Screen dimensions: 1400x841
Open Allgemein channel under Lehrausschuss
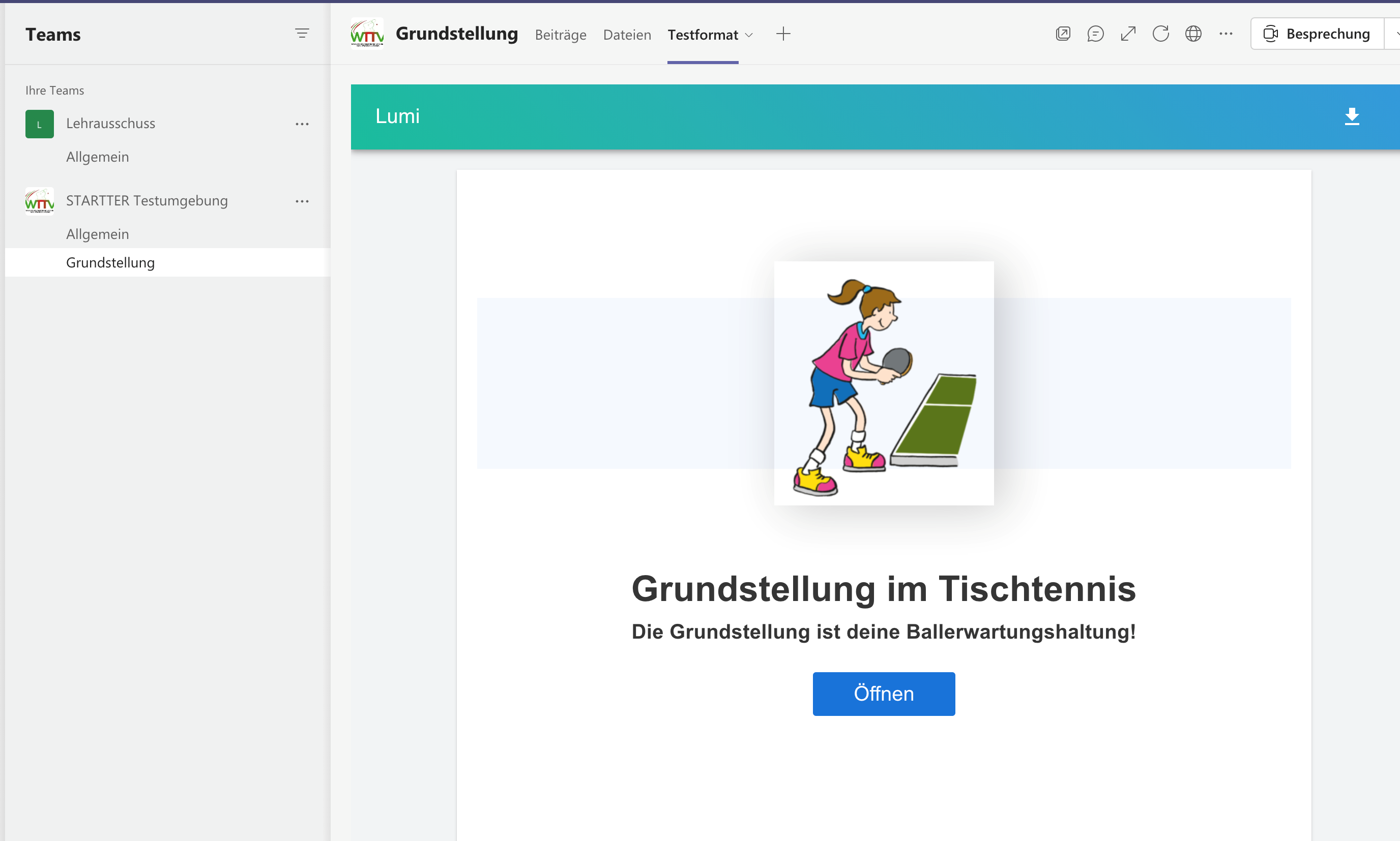[97, 157]
